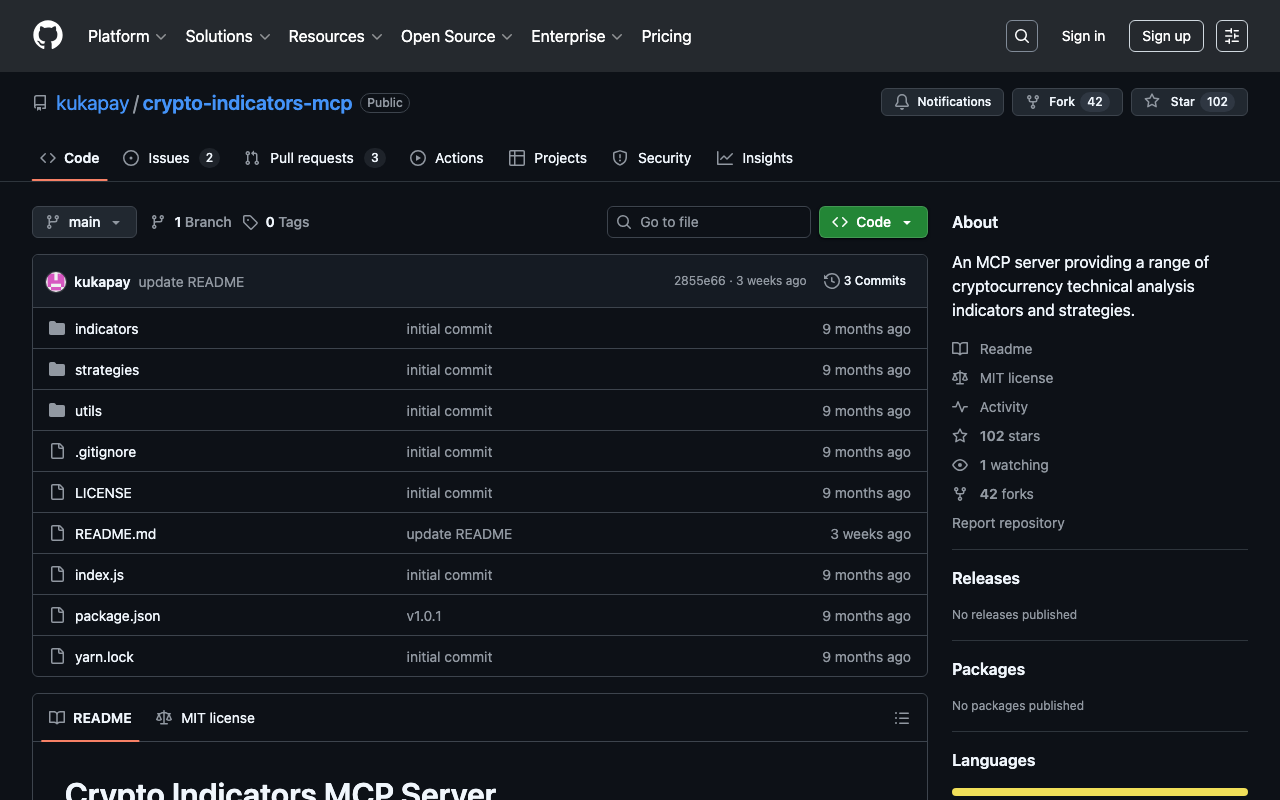Expand the Platform menu in header
Viewport: 1280px width, 800px height.
click(x=127, y=36)
